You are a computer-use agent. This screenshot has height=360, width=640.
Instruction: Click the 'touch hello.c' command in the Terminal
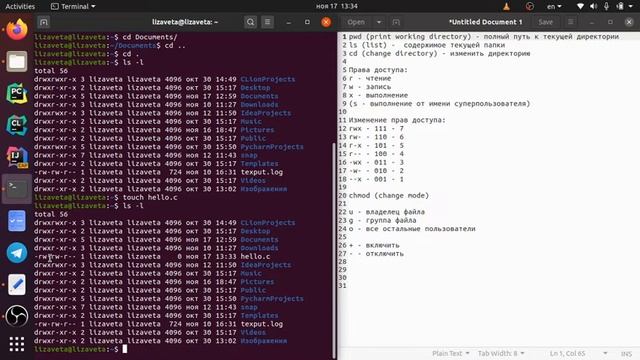(150, 197)
